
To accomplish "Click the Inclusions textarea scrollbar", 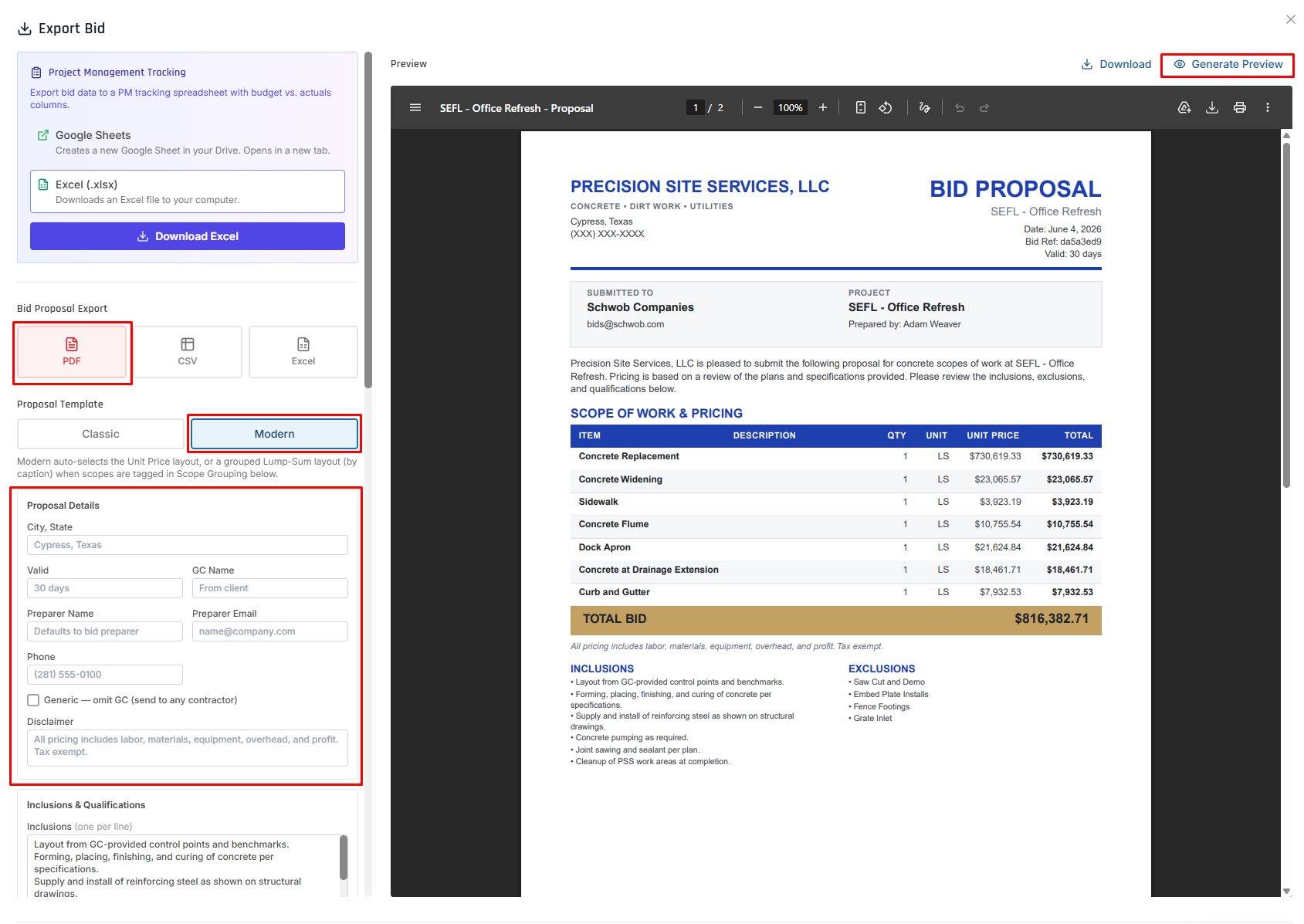I will (344, 858).
